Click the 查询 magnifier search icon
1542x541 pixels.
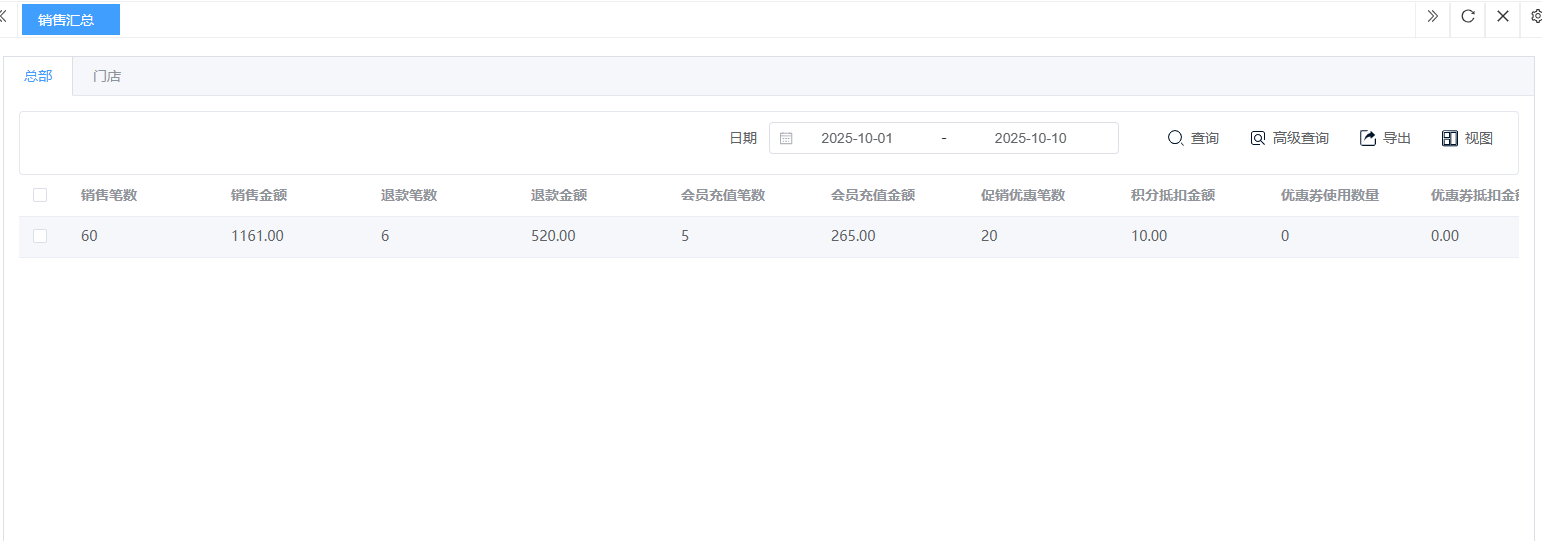(x=1176, y=138)
